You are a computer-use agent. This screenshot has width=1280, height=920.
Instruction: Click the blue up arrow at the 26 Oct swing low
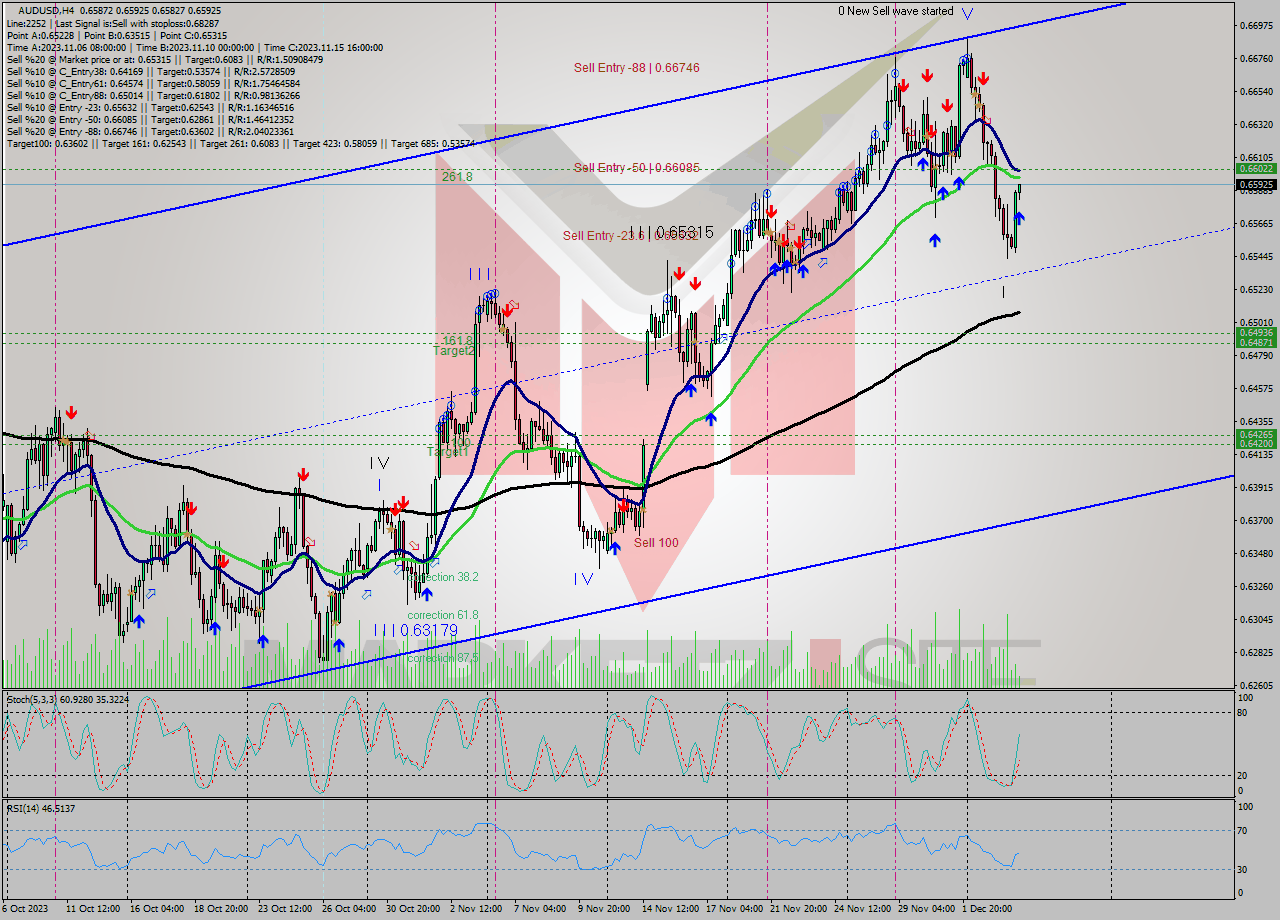coord(339,645)
